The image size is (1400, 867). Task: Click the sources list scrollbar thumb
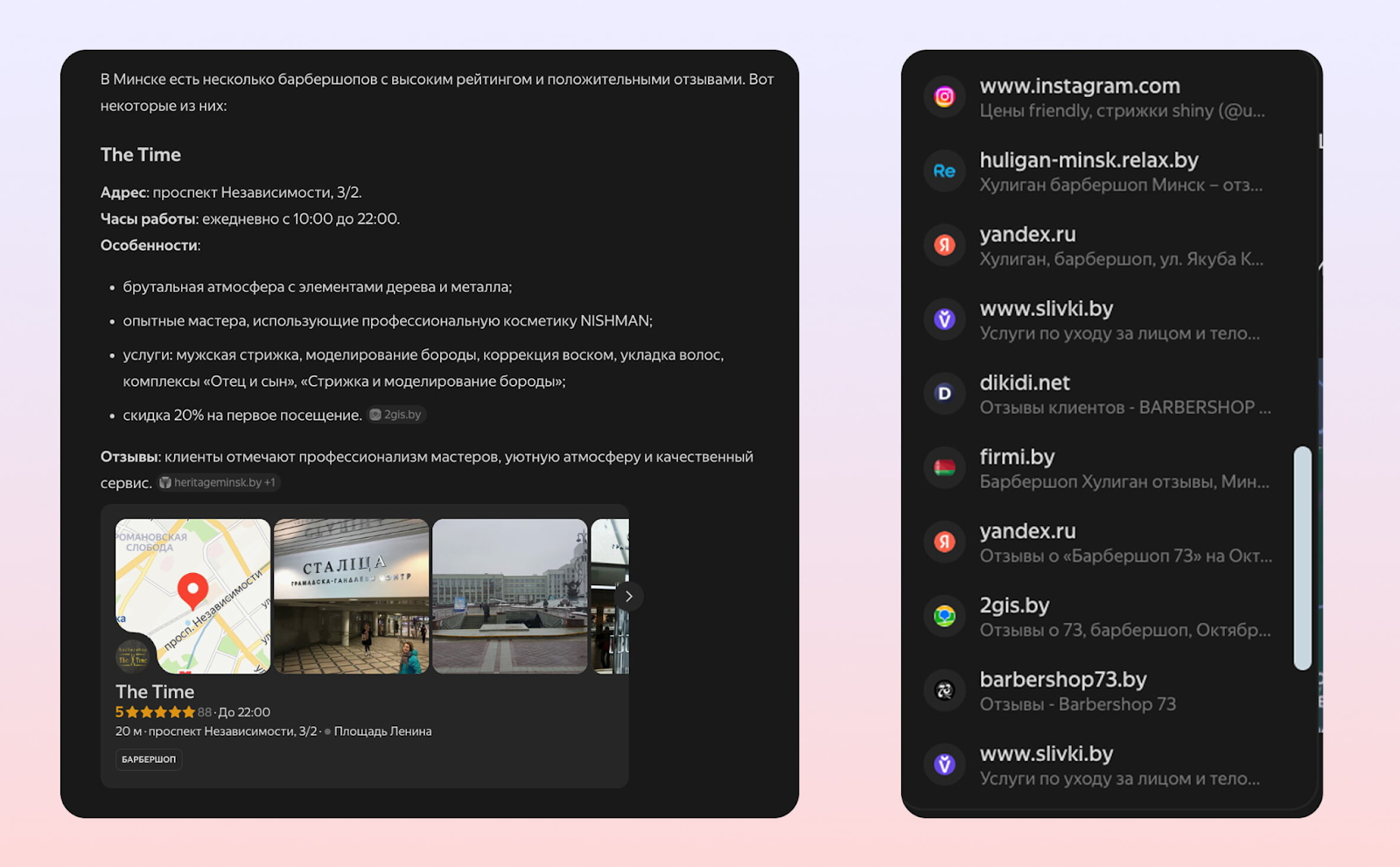point(1303,558)
